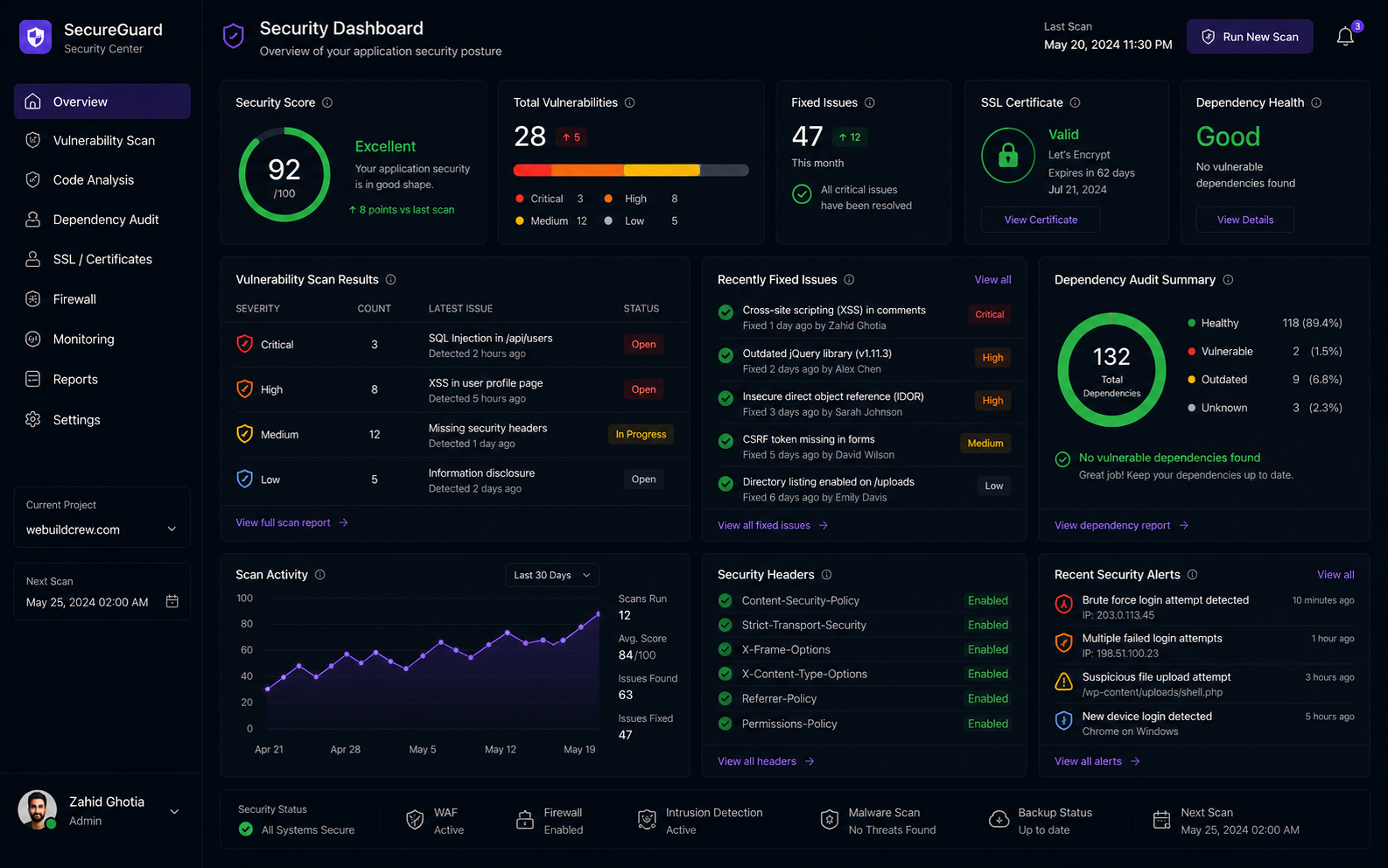The width and height of the screenshot is (1388, 868).
Task: Click check mark beside Content-Security-Policy header
Action: (725, 600)
